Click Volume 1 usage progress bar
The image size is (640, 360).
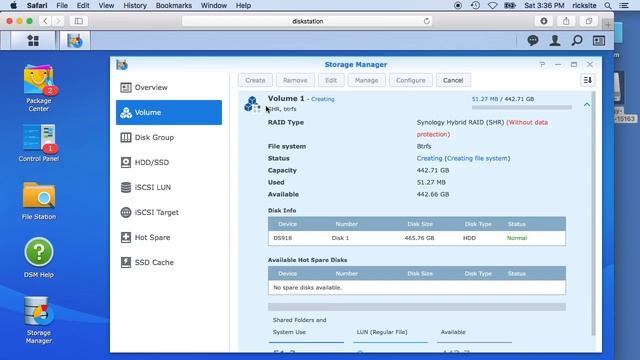[522, 107]
